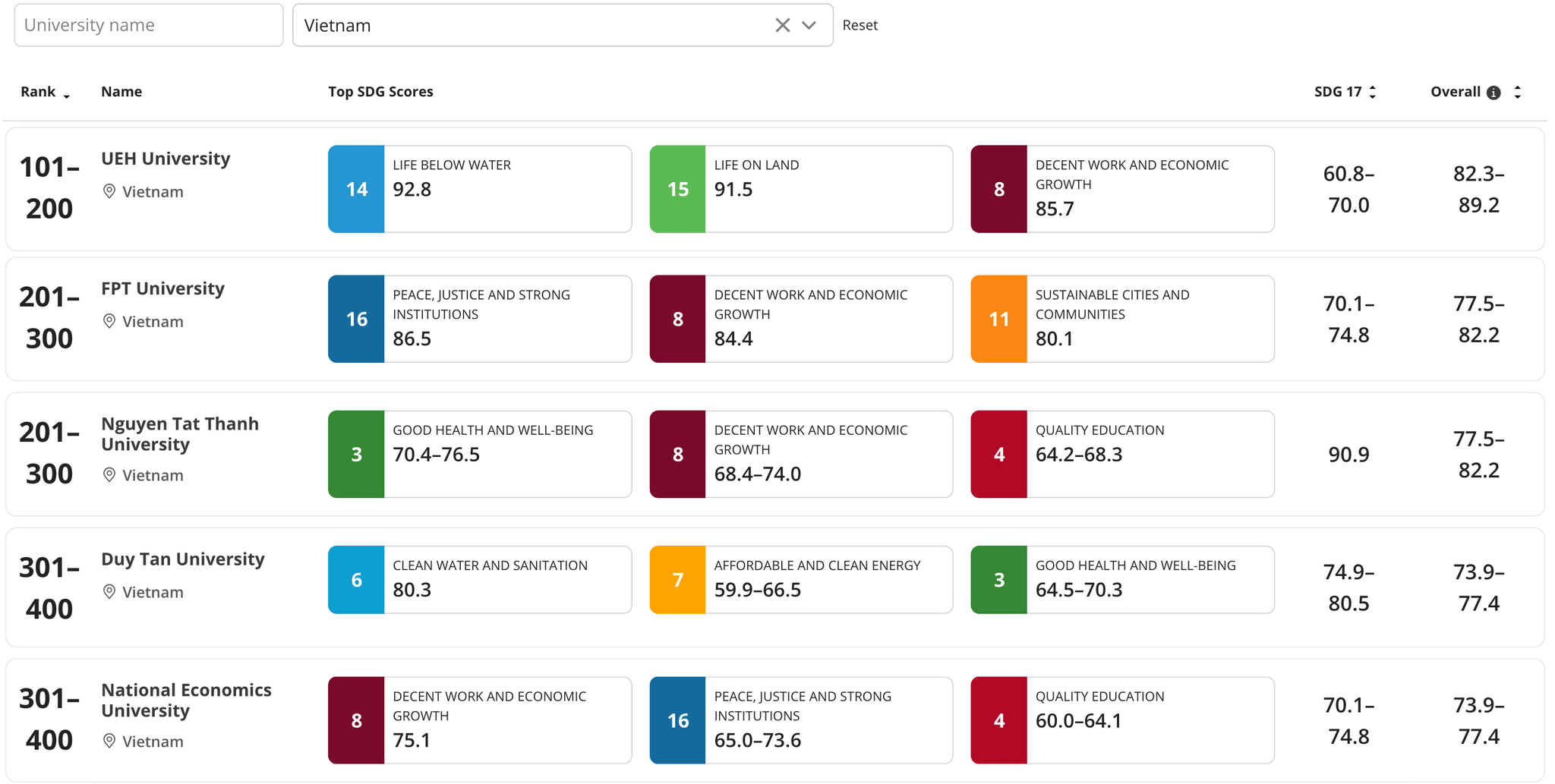Screen dimensions: 1555x784
Task: Click FPT University's orange SDG 11 badge
Action: click(998, 319)
